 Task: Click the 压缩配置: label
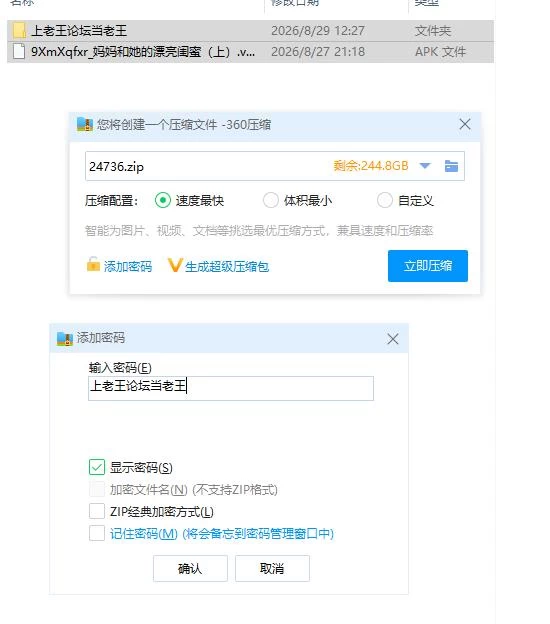pos(111,201)
